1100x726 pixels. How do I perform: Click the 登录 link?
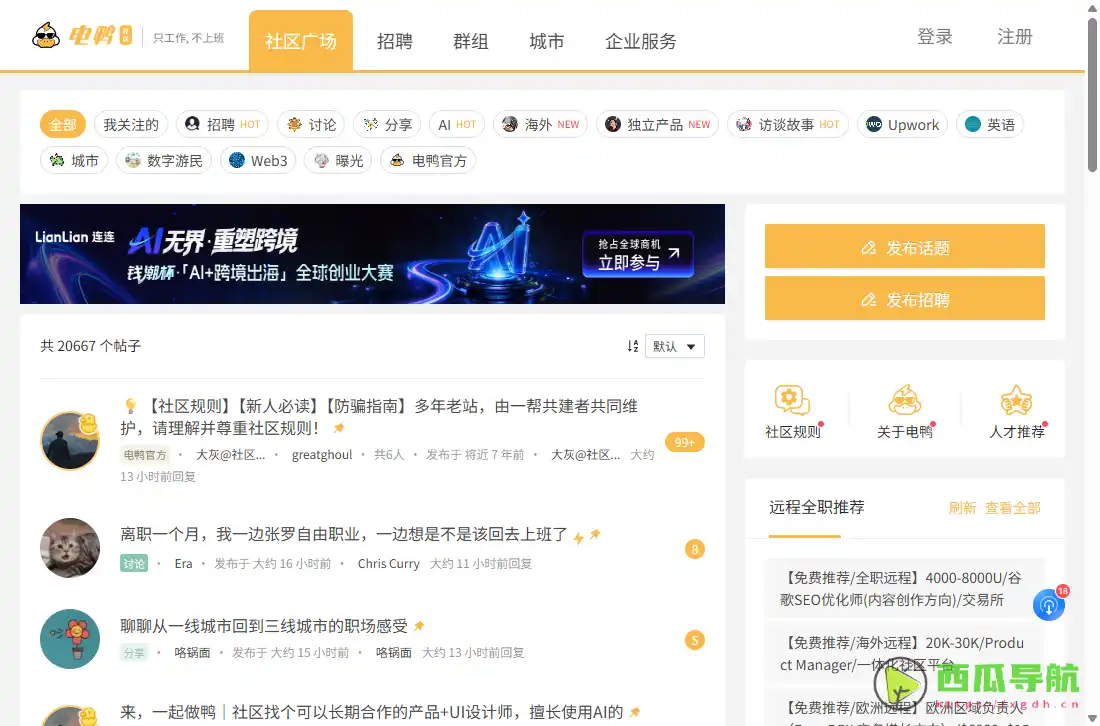click(934, 36)
